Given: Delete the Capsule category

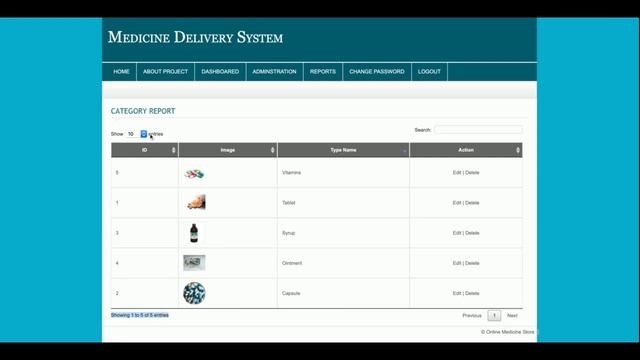Looking at the screenshot, I should (x=472, y=293).
